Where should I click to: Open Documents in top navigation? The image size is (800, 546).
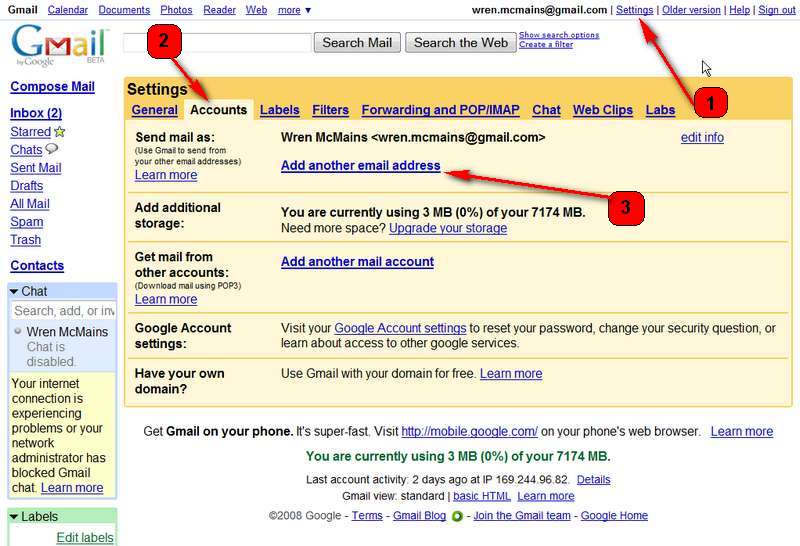coord(124,10)
